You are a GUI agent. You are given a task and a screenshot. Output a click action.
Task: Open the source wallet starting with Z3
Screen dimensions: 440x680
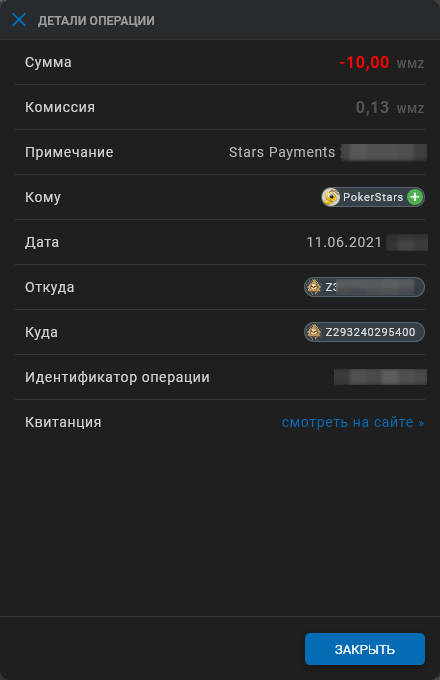(364, 287)
